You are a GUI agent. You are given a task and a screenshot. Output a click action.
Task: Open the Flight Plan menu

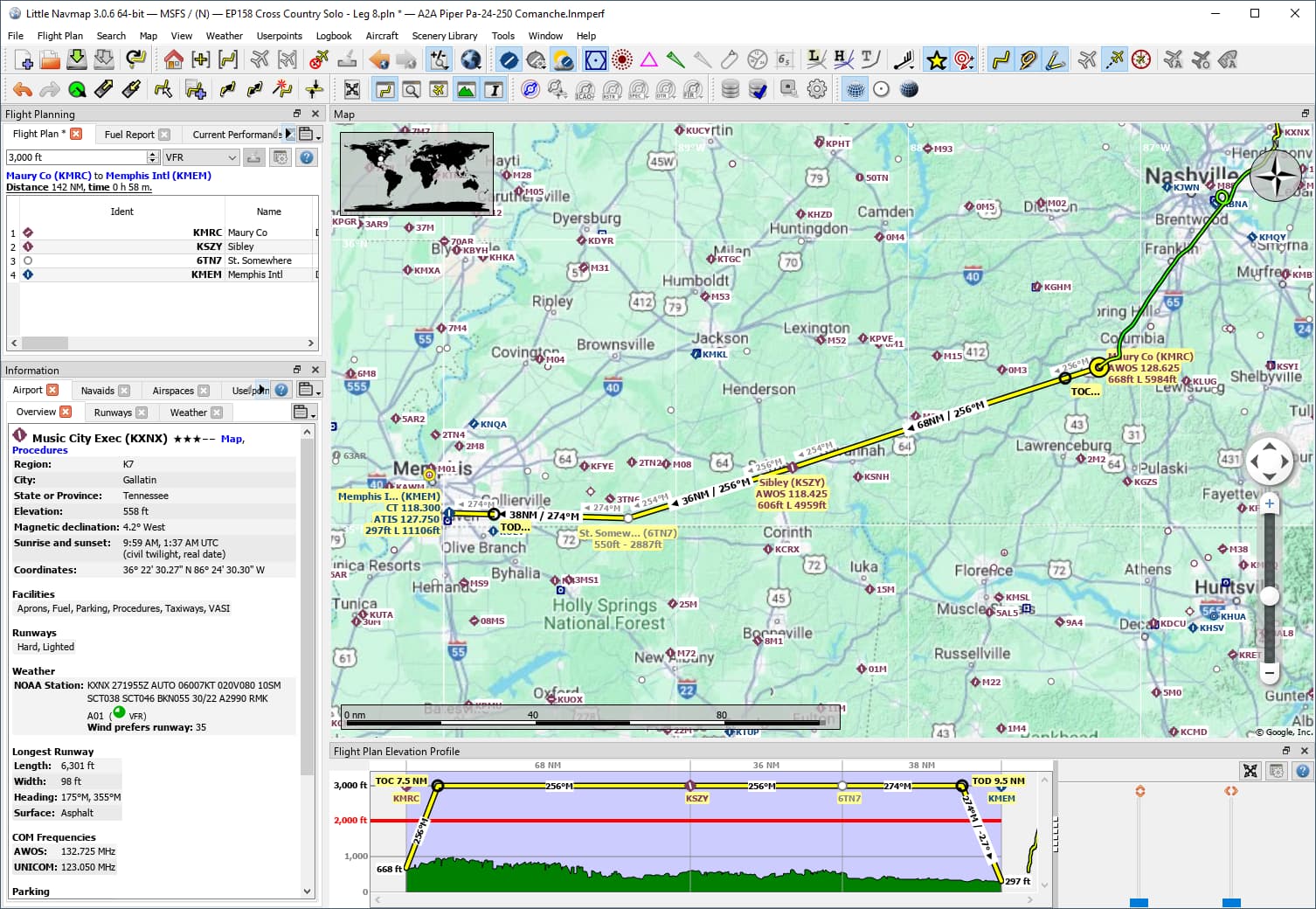pyautogui.click(x=59, y=36)
